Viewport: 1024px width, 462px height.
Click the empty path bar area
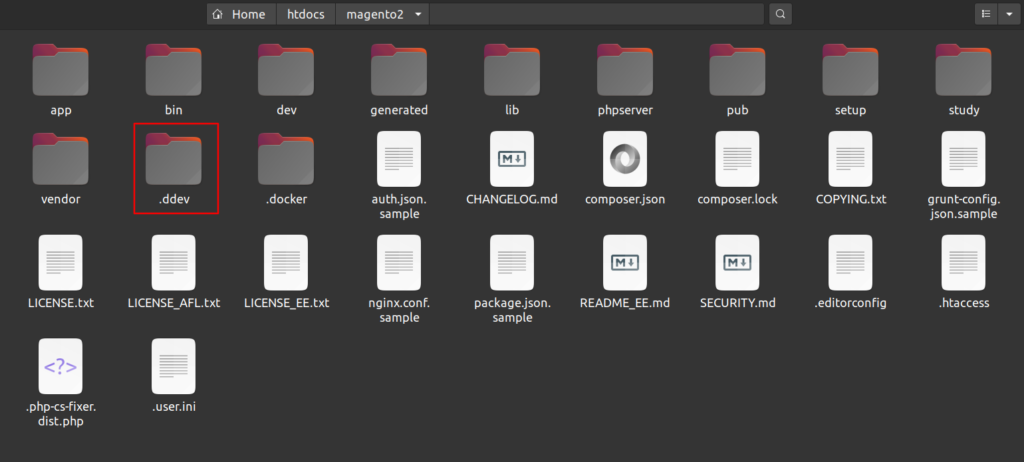tap(596, 14)
